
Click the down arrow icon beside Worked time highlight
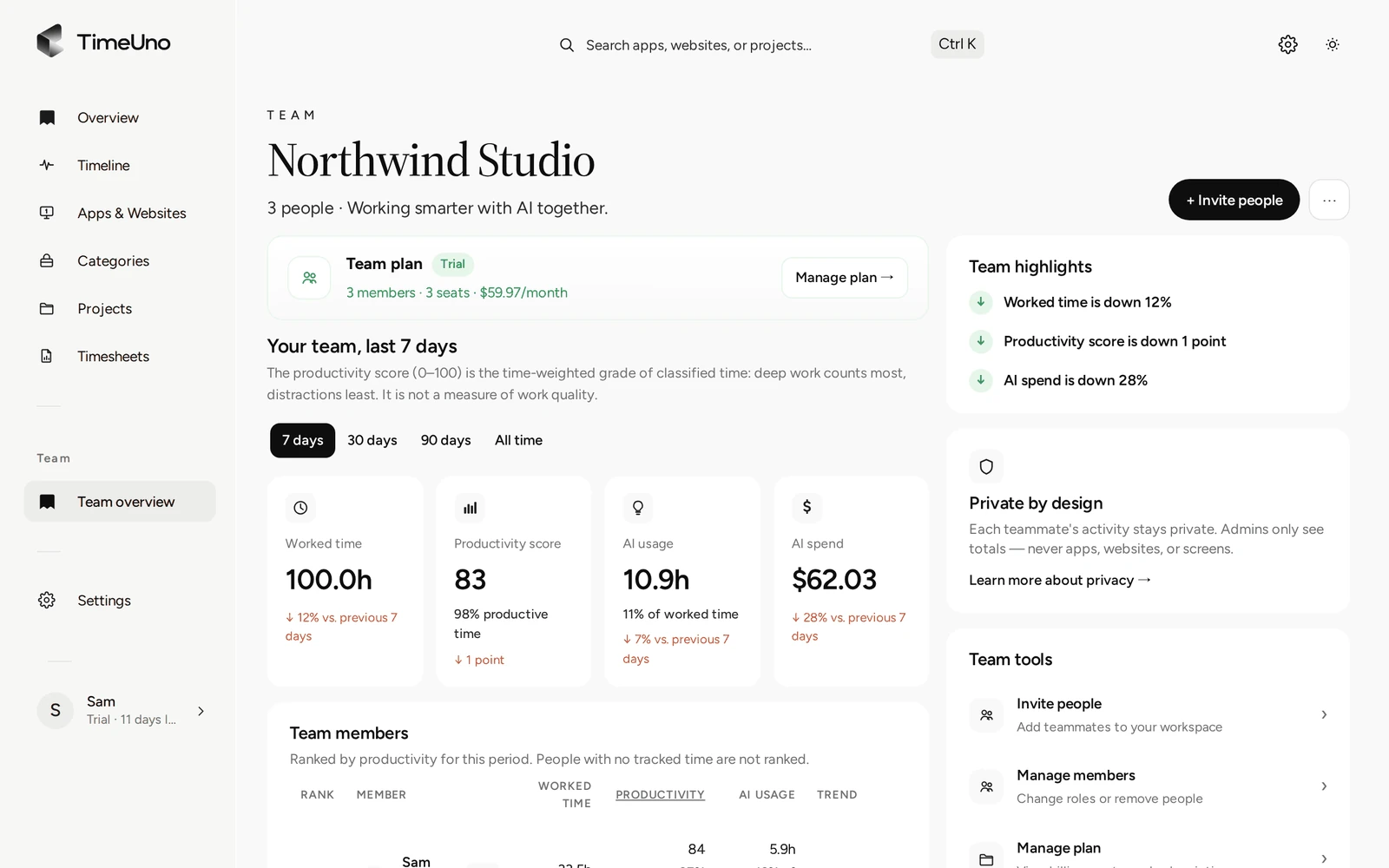[x=981, y=302]
